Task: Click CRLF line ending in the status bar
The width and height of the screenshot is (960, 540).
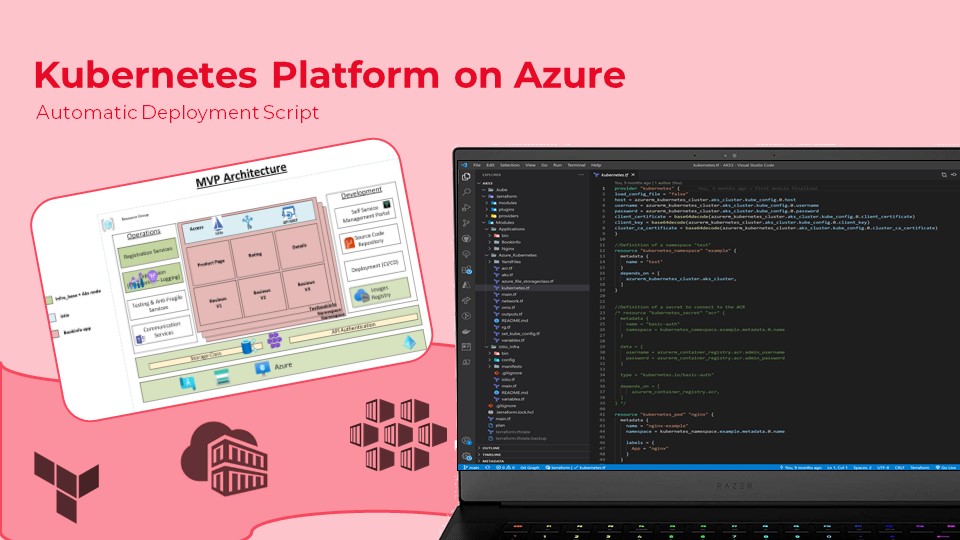Action: tap(899, 467)
